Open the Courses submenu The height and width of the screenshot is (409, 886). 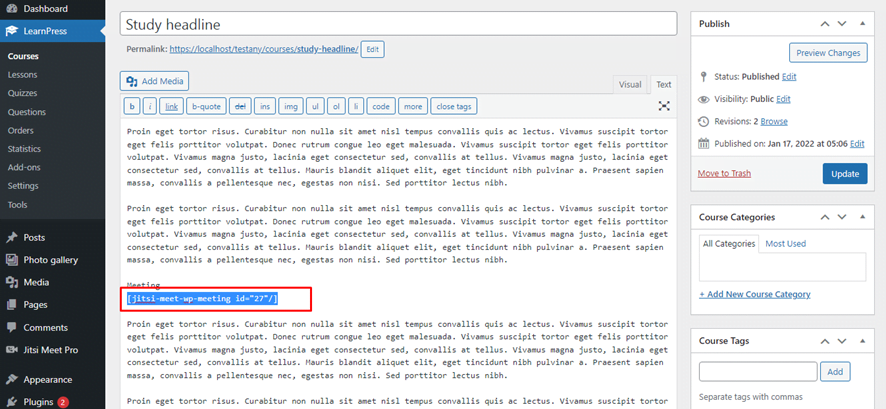pos(23,56)
